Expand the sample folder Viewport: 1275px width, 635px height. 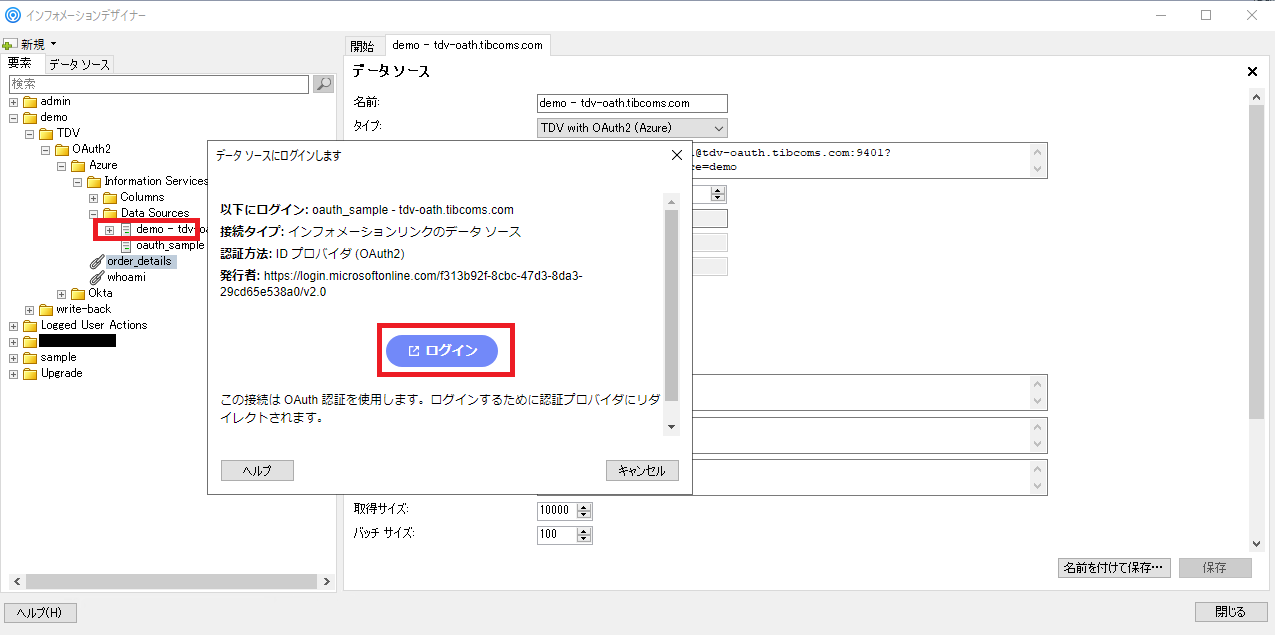14,358
